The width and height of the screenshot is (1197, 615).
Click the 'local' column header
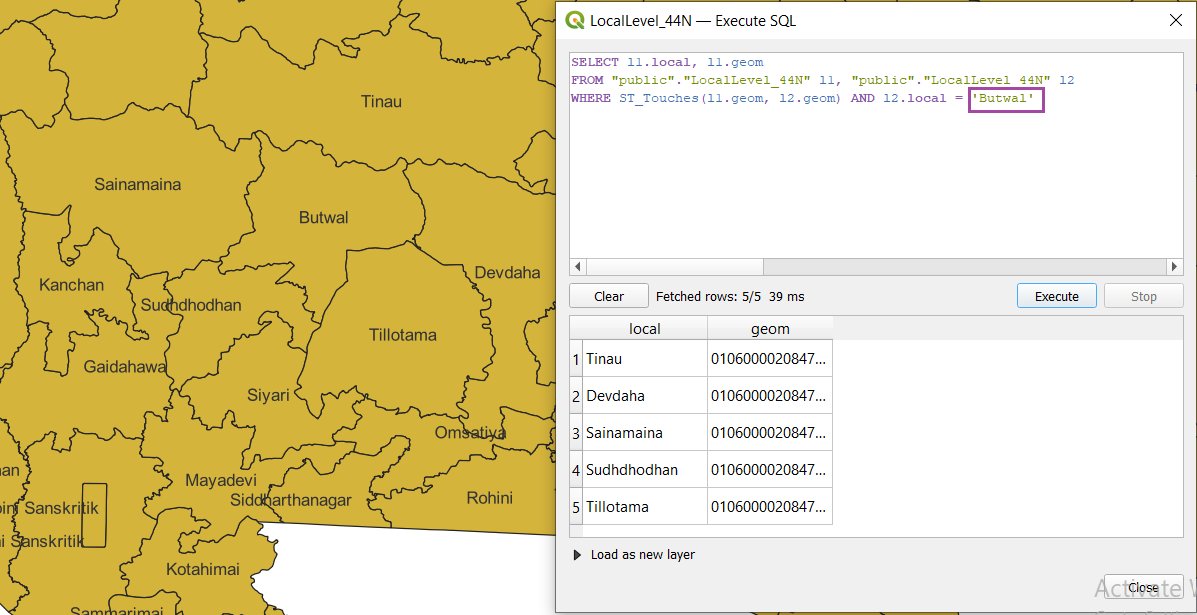point(644,329)
